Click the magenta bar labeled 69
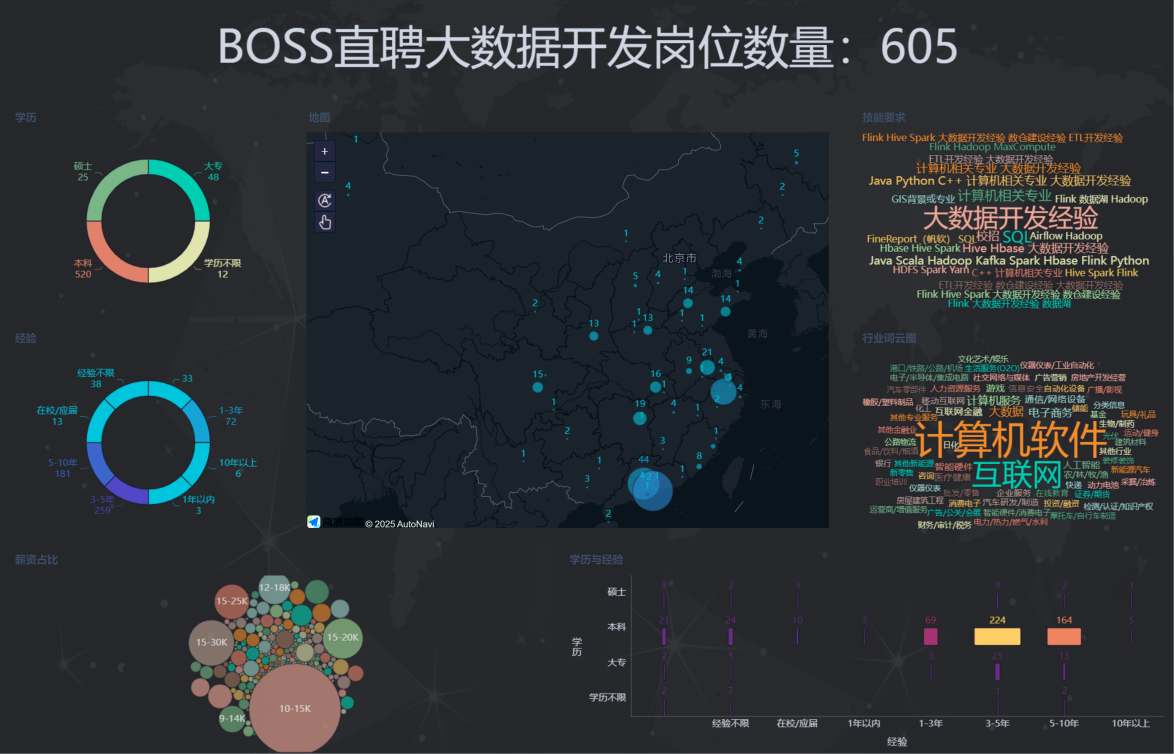1174x754 pixels. (x=931, y=636)
